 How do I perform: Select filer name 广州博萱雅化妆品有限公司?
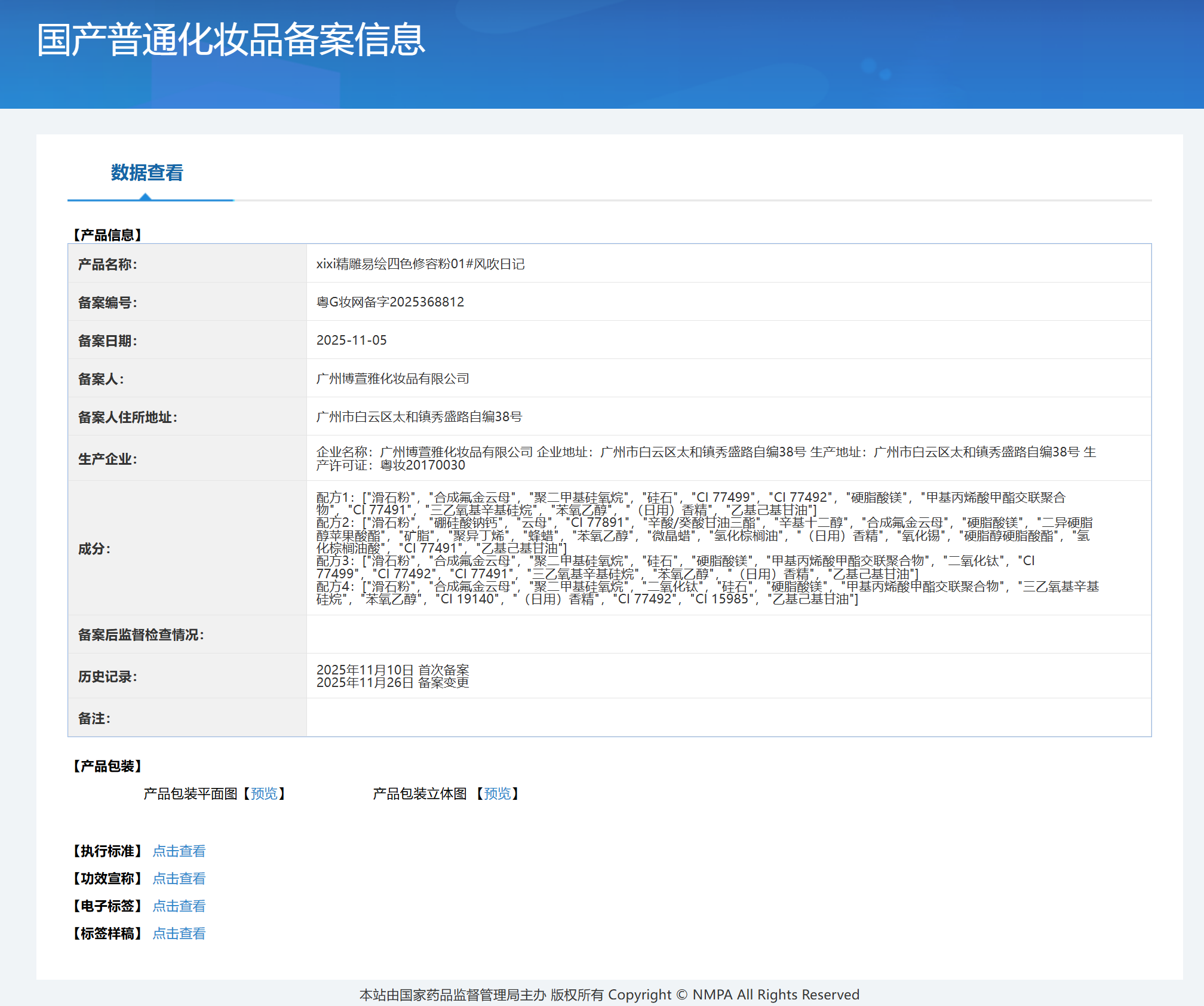point(393,378)
